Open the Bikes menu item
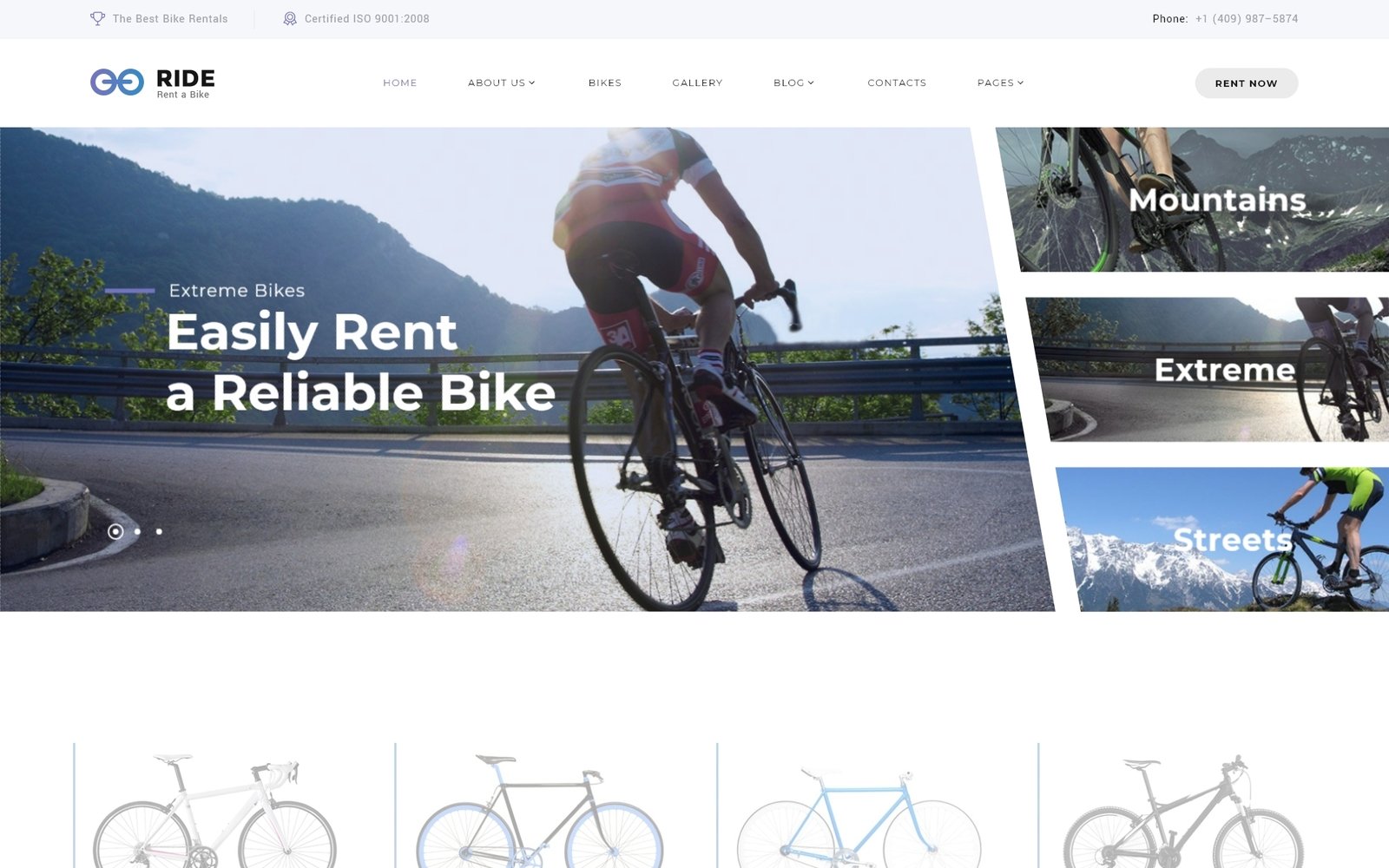 coord(605,82)
